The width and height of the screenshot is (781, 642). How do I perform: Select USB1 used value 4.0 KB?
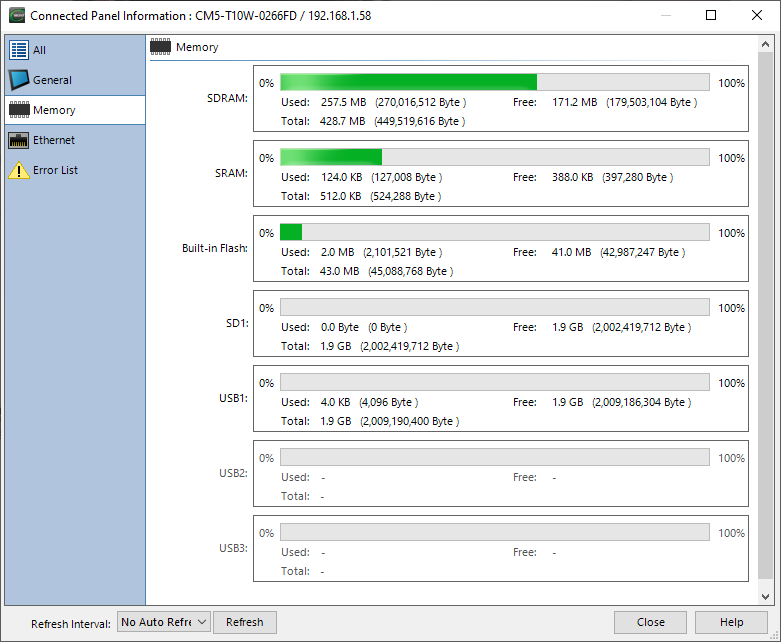tap(335, 402)
